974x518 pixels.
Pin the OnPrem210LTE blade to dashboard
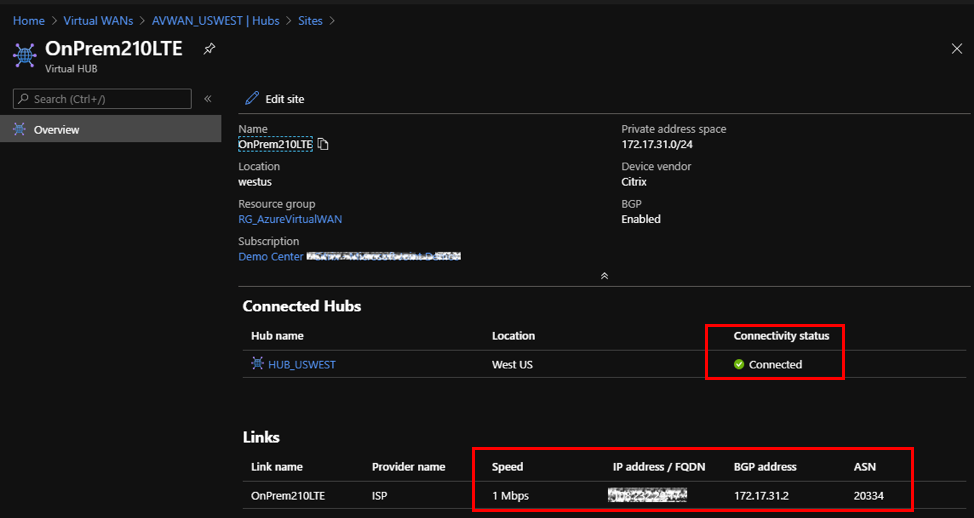pyautogui.click(x=209, y=48)
